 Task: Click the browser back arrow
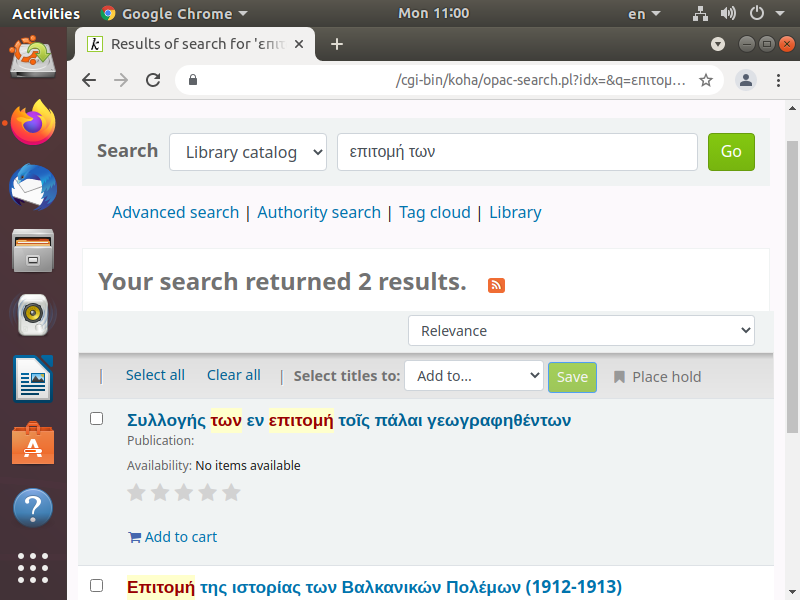(89, 80)
